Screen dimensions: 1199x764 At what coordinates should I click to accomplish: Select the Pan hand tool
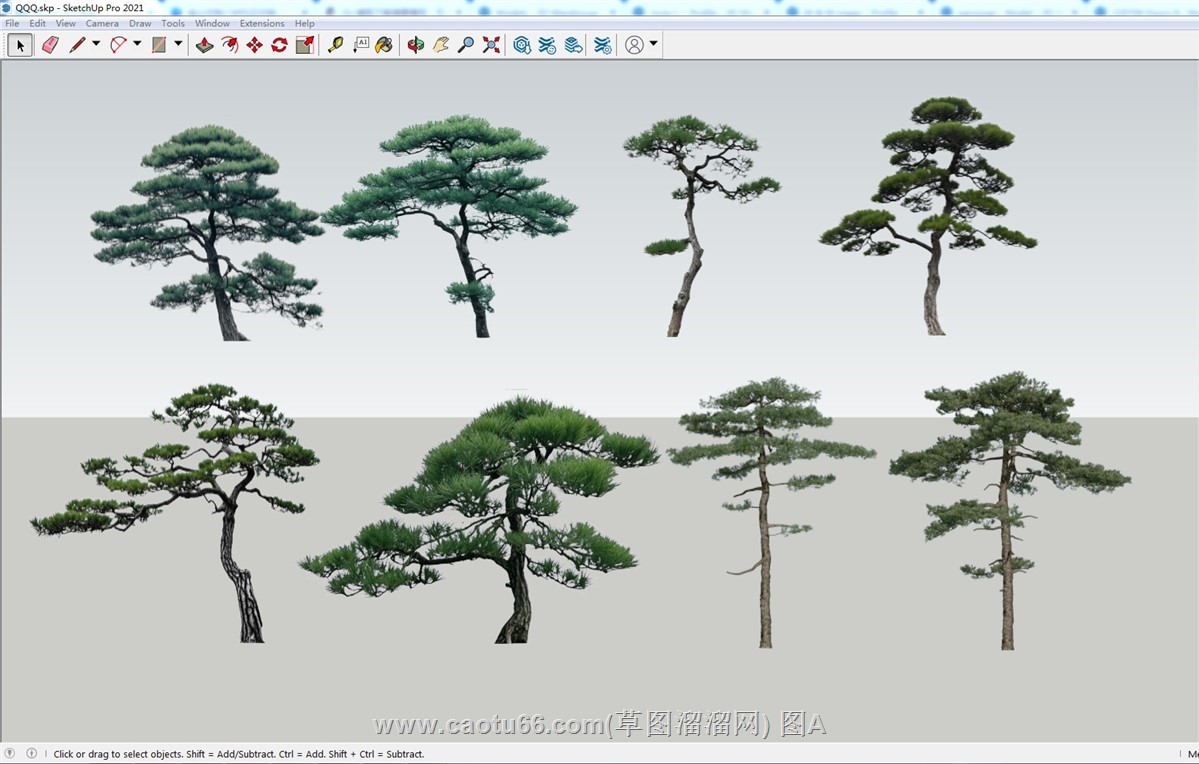(x=440, y=45)
